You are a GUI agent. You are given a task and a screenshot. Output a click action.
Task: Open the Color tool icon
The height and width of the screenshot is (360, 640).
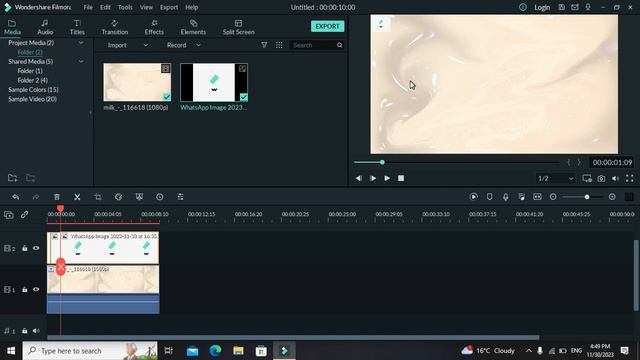118,197
